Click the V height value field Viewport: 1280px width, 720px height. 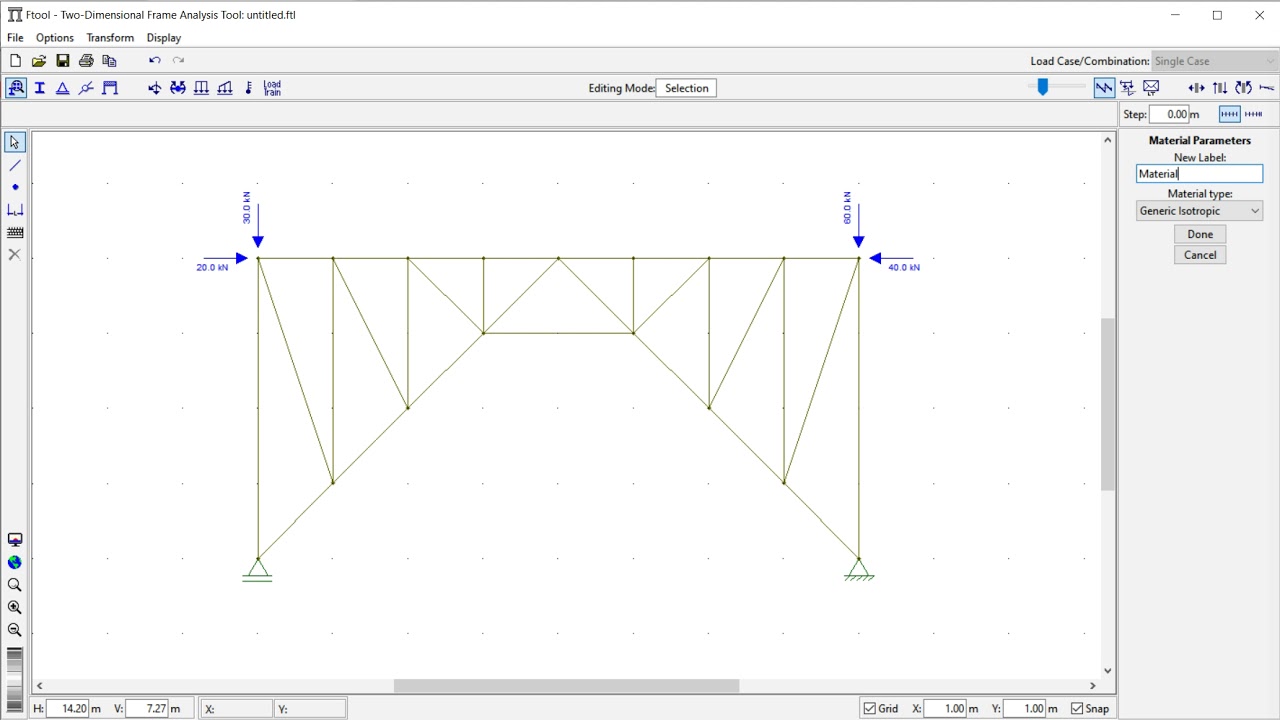coord(147,708)
